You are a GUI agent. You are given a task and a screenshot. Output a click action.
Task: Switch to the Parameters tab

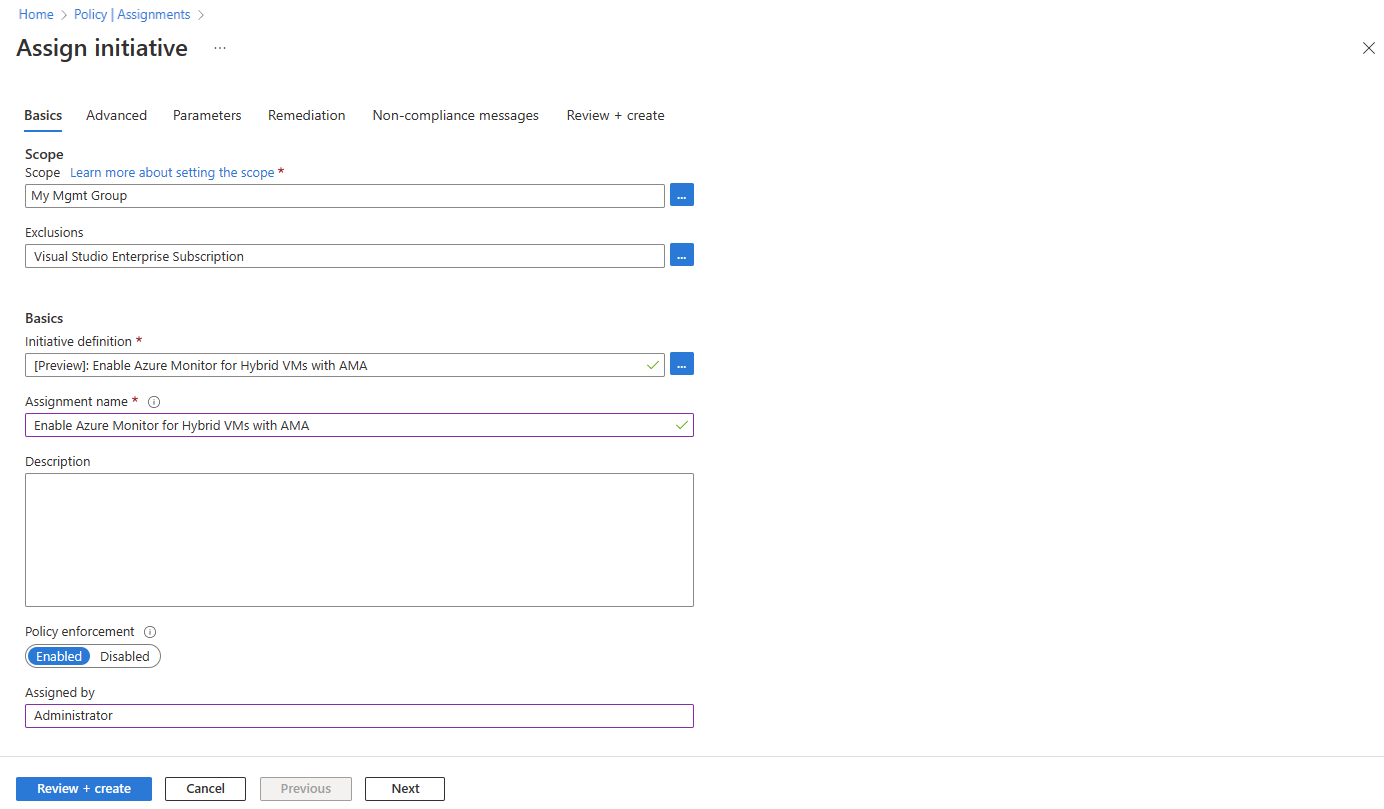207,116
